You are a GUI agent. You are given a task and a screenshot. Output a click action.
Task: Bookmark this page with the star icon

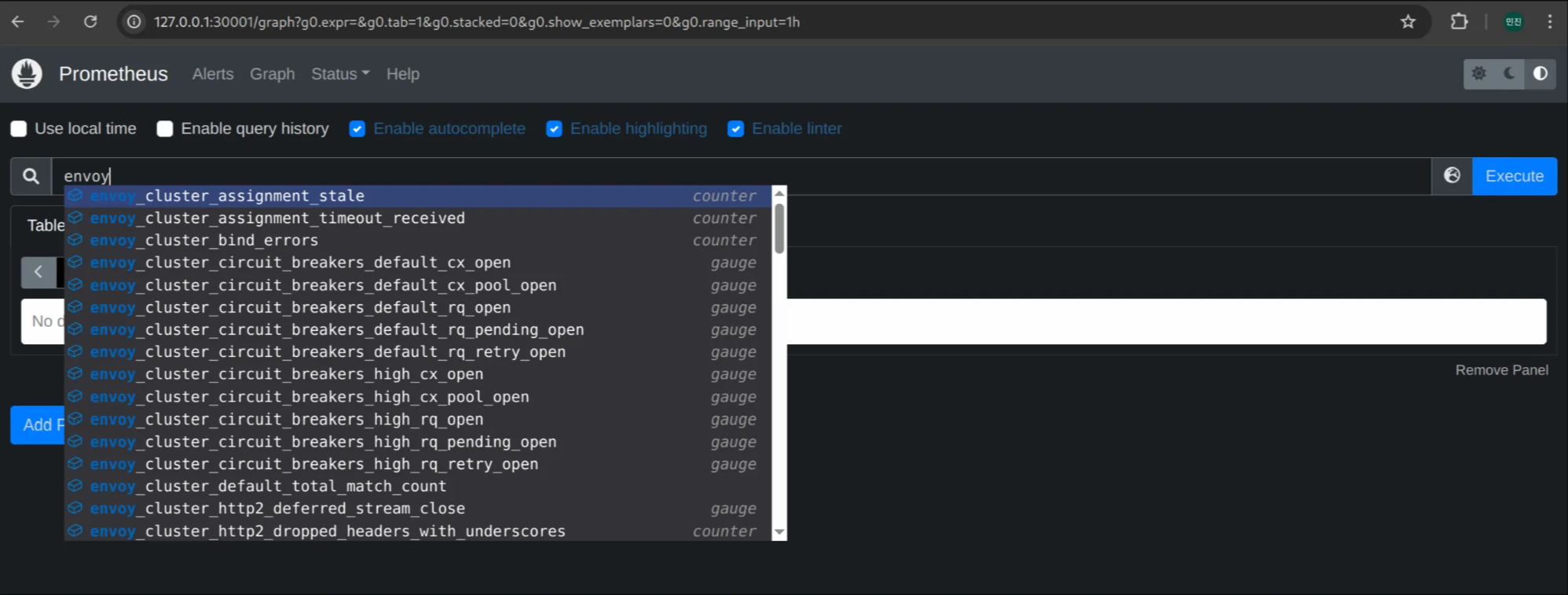click(x=1408, y=22)
